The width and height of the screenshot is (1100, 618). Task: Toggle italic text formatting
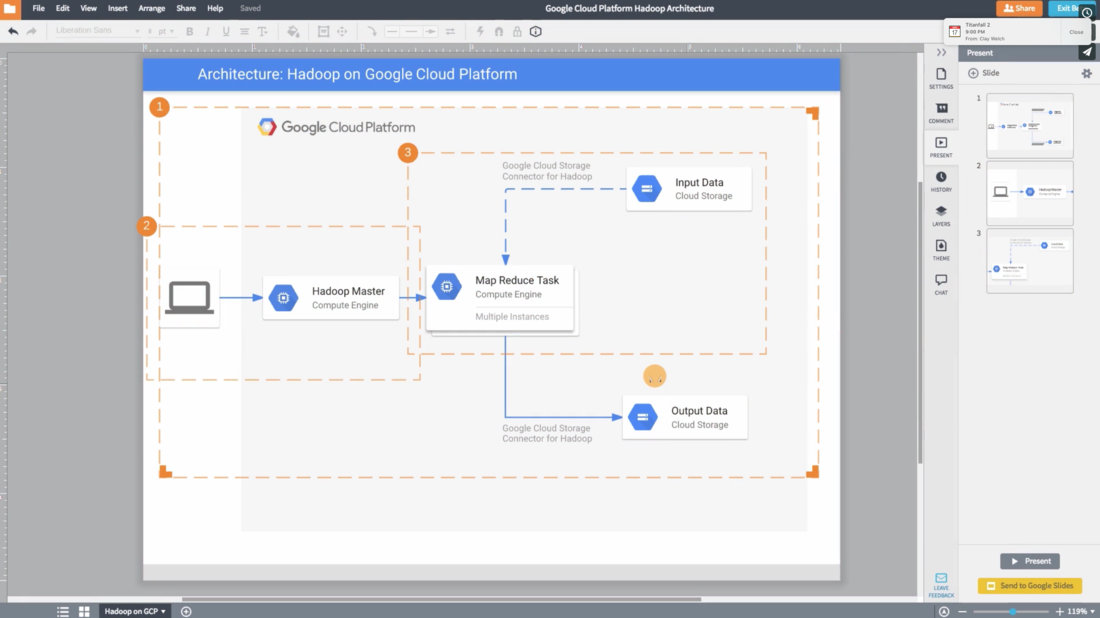(206, 31)
